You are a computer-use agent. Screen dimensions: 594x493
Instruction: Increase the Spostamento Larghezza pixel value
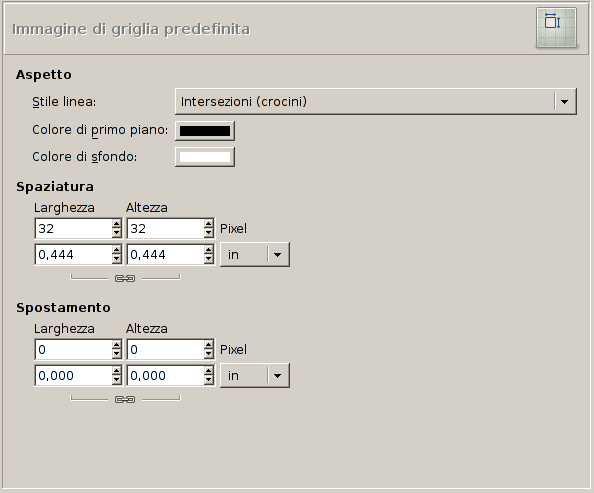117,344
